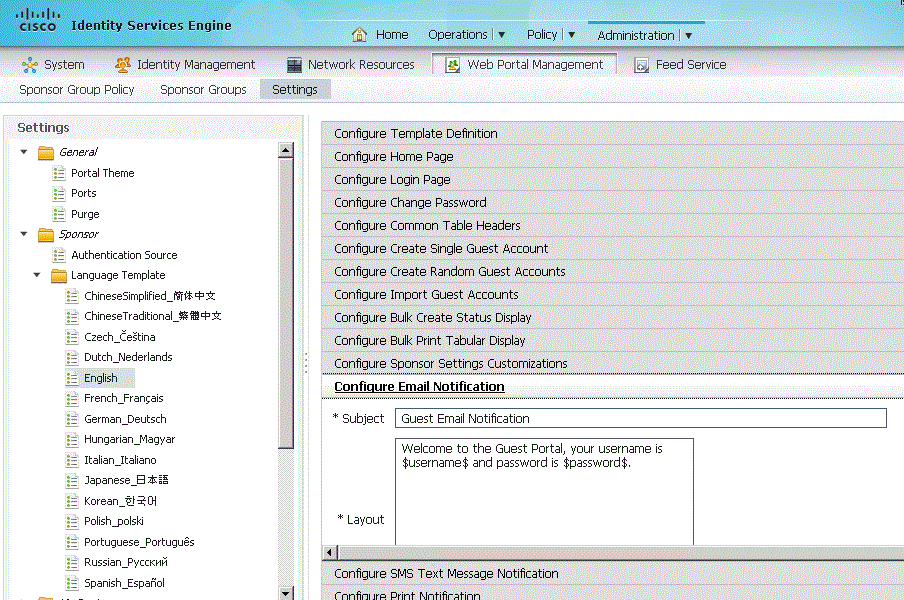The image size is (904, 600).
Task: Click the Portal Theme list icon
Action: point(59,173)
